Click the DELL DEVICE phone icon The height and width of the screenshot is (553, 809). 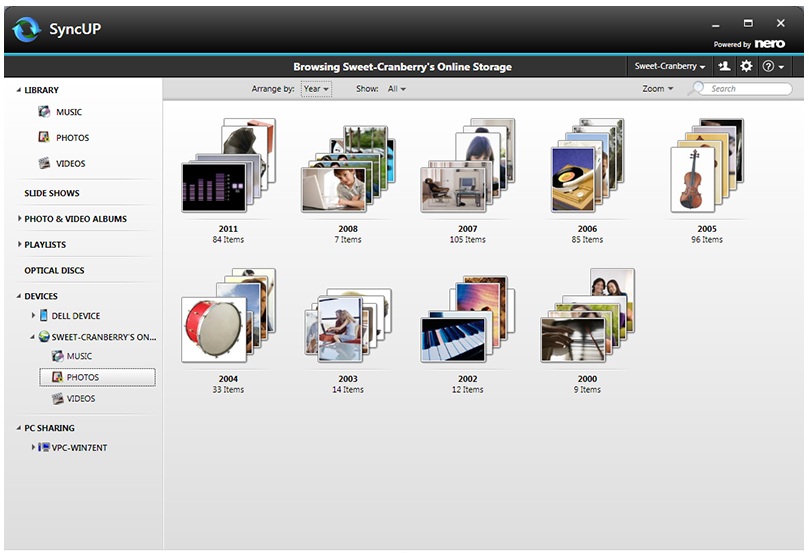click(44, 315)
